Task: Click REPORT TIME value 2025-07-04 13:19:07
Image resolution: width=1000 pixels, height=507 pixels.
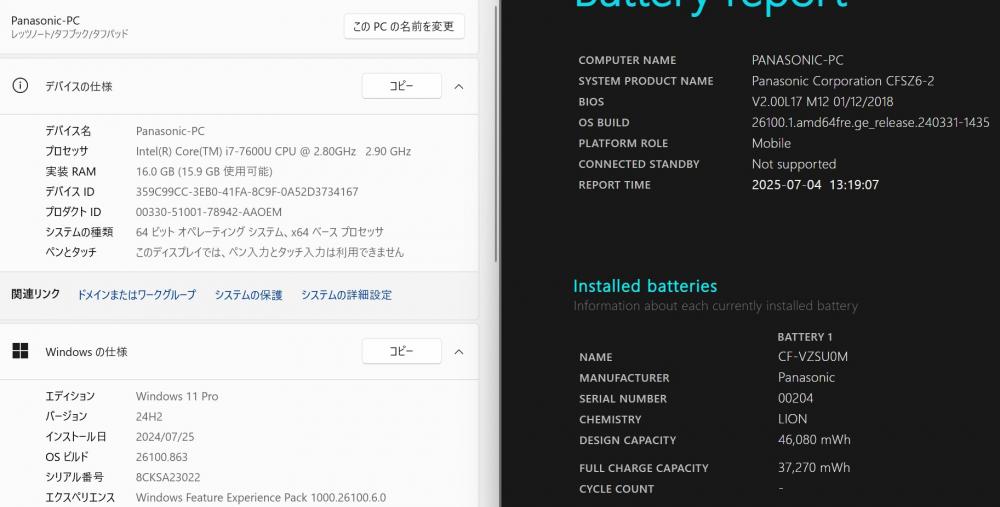Action: click(x=815, y=185)
